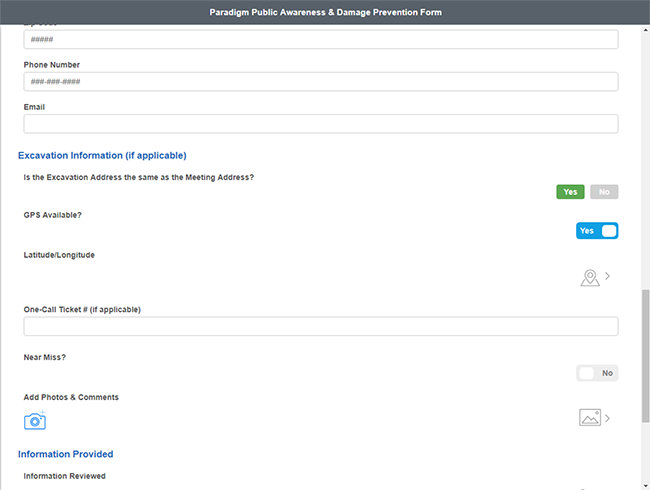The height and width of the screenshot is (490, 650).
Task: Click the Near Miss? label
Action: point(44,357)
